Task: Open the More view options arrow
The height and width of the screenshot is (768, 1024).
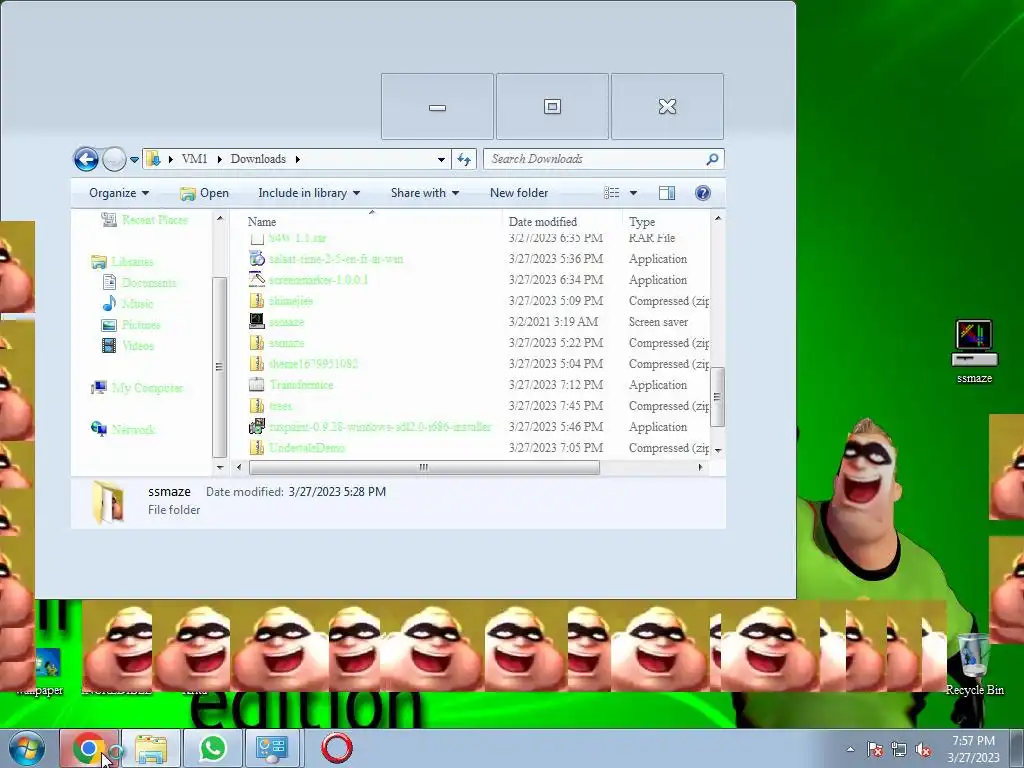Action: point(633,193)
